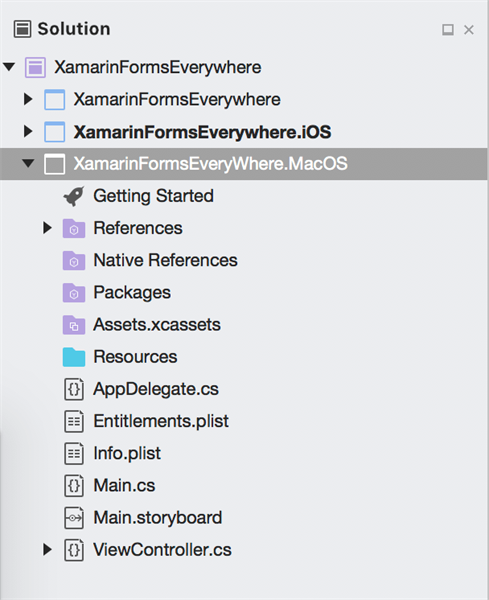Viewport: 489px width, 600px height.
Task: Click the Main.cs code file icon
Action: (x=74, y=486)
